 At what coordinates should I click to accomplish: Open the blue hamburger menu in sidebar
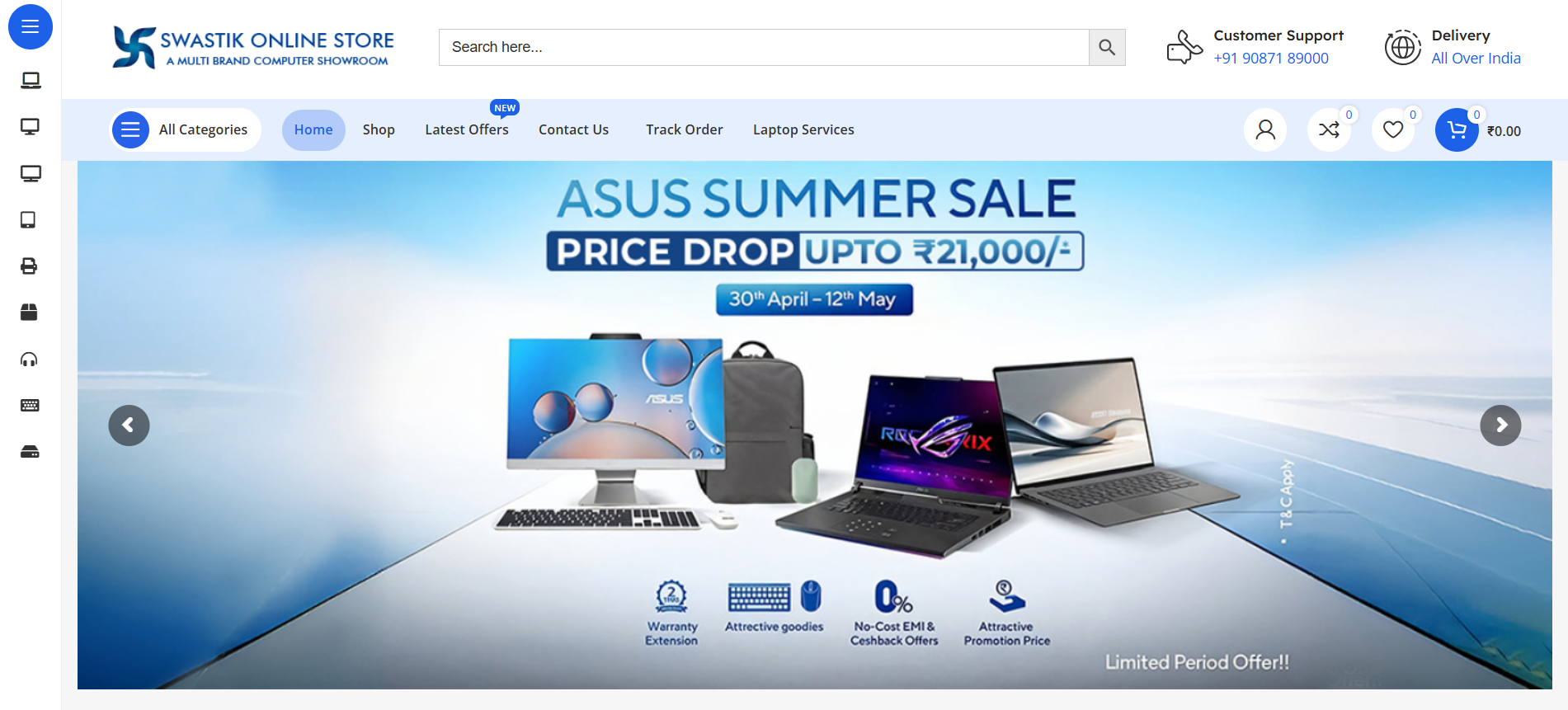[31, 26]
